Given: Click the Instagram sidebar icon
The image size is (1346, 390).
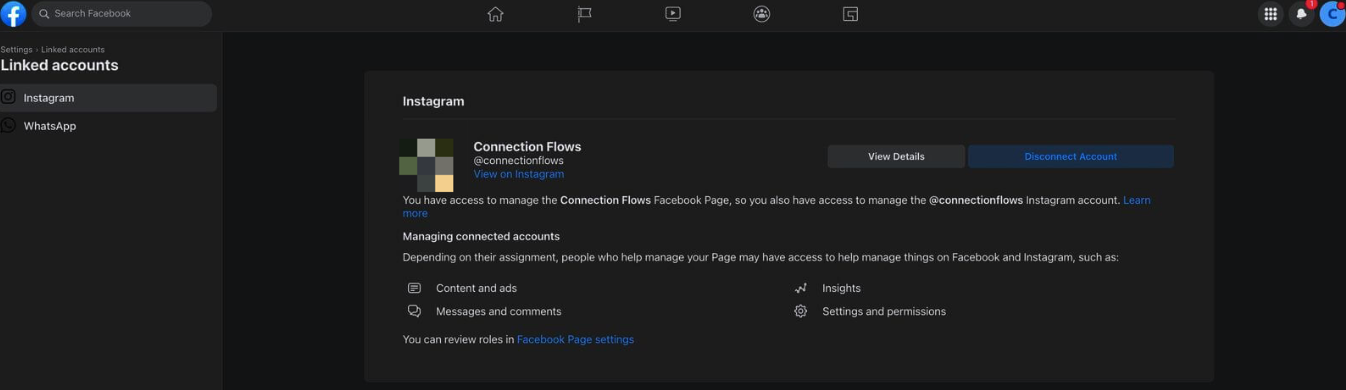Looking at the screenshot, I should (8, 97).
